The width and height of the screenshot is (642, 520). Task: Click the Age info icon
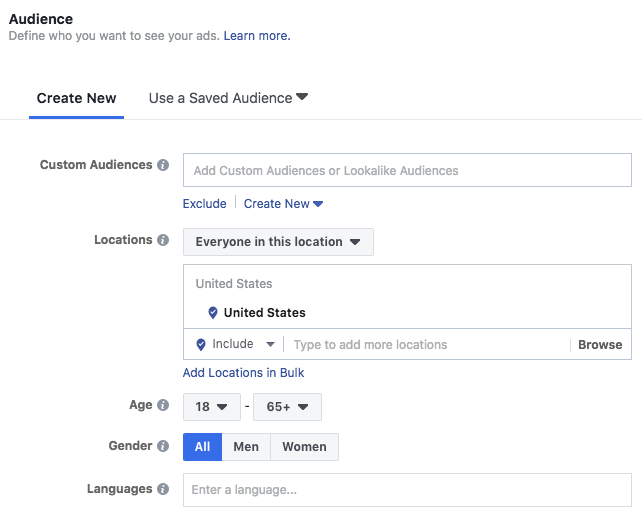tap(163, 405)
